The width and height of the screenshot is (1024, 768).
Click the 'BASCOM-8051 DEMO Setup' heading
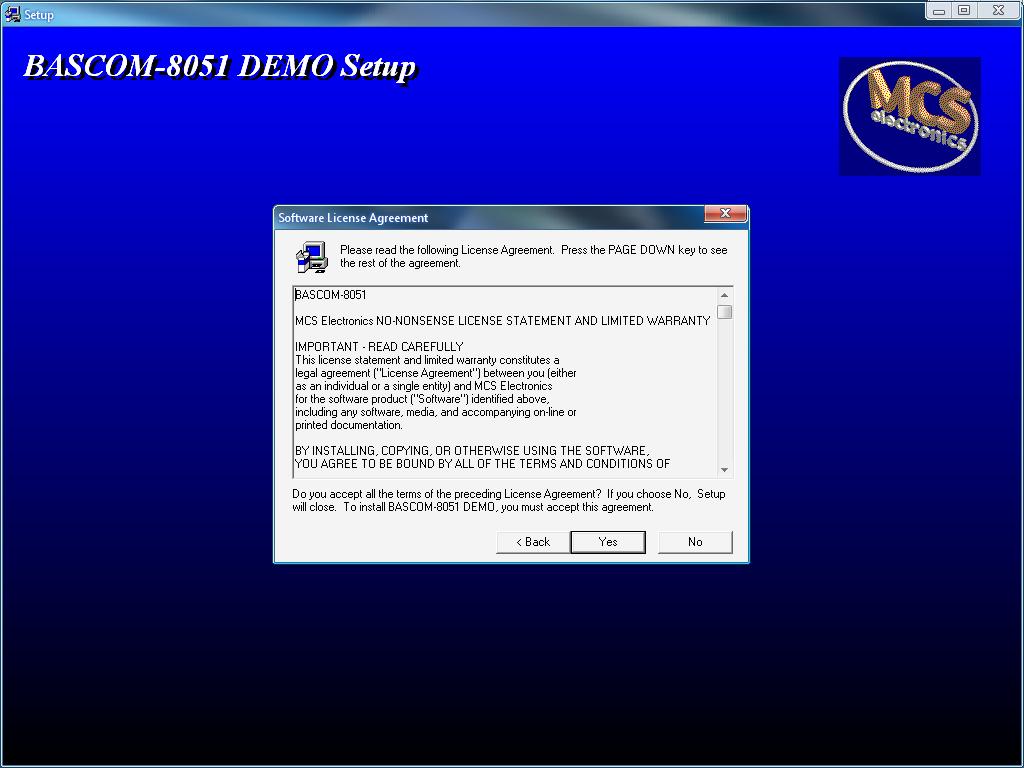point(220,67)
